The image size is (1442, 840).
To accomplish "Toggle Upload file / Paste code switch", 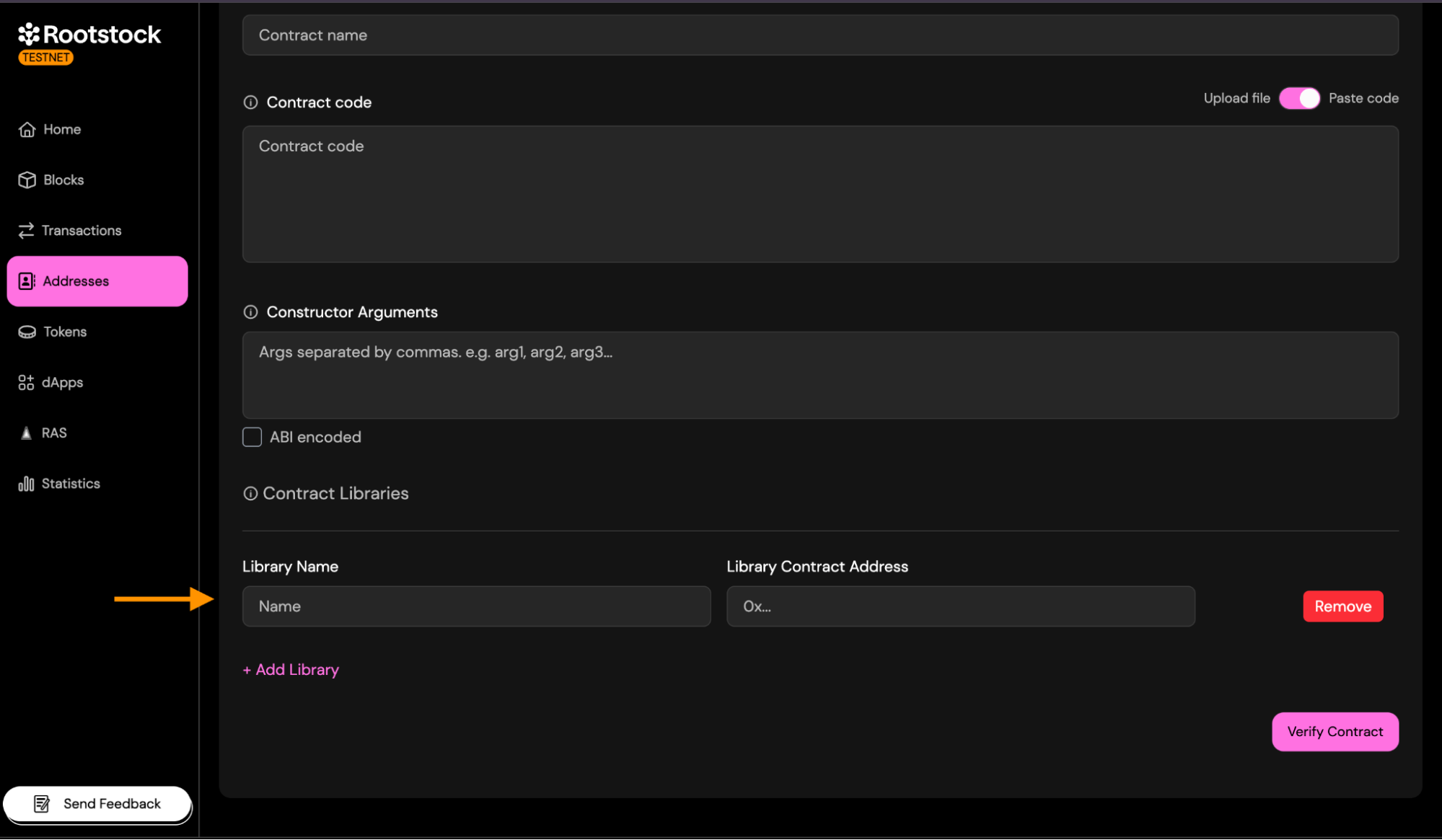I will coord(1298,99).
